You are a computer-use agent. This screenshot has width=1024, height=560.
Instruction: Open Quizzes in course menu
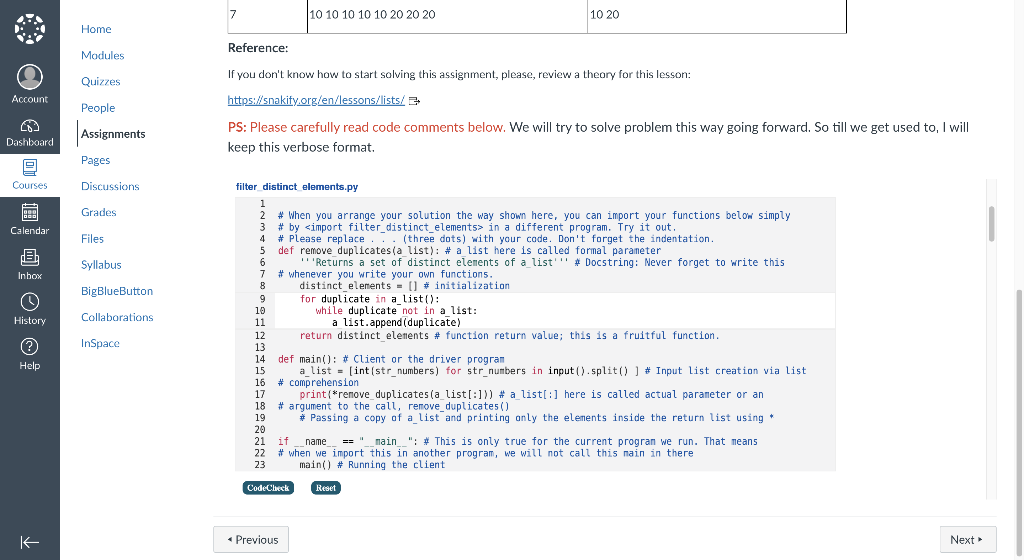tap(101, 81)
